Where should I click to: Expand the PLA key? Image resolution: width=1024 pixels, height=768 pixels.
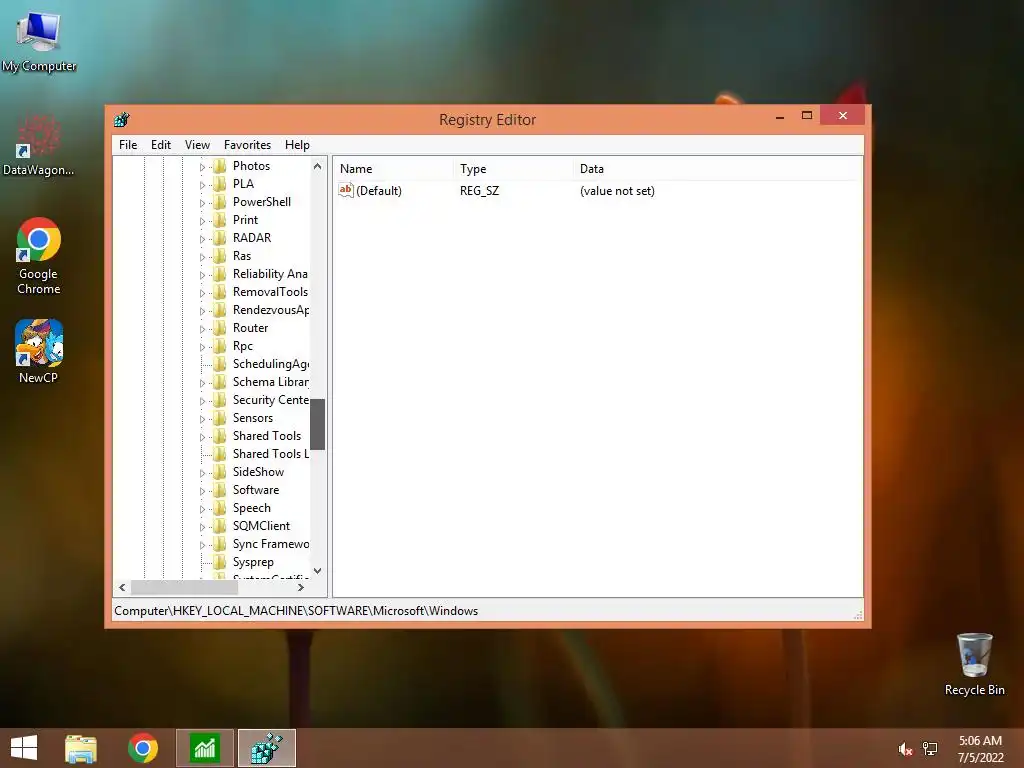pyautogui.click(x=202, y=185)
